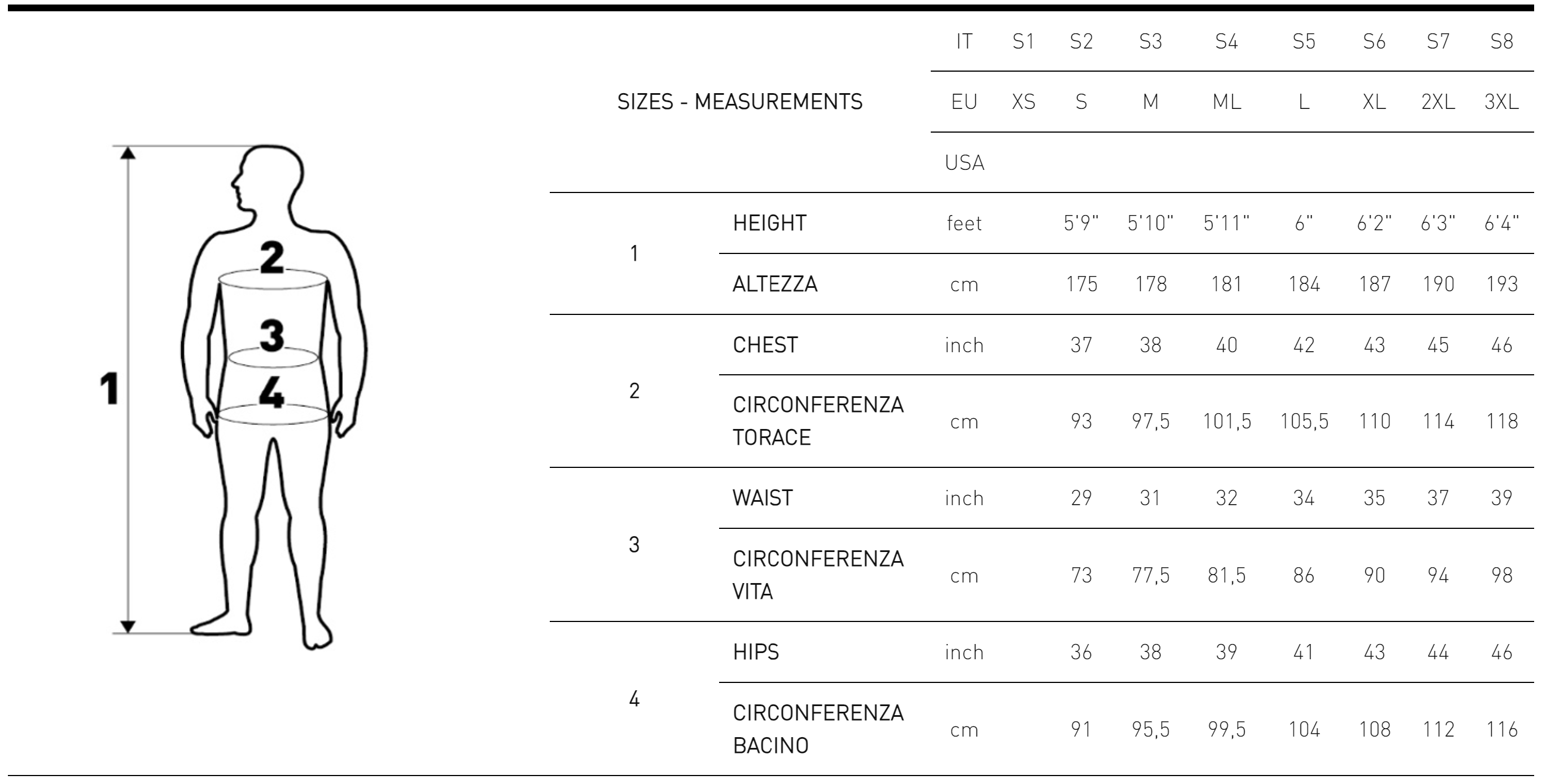Click the lower arrowhead of the height line
1546x784 pixels.
(x=128, y=627)
